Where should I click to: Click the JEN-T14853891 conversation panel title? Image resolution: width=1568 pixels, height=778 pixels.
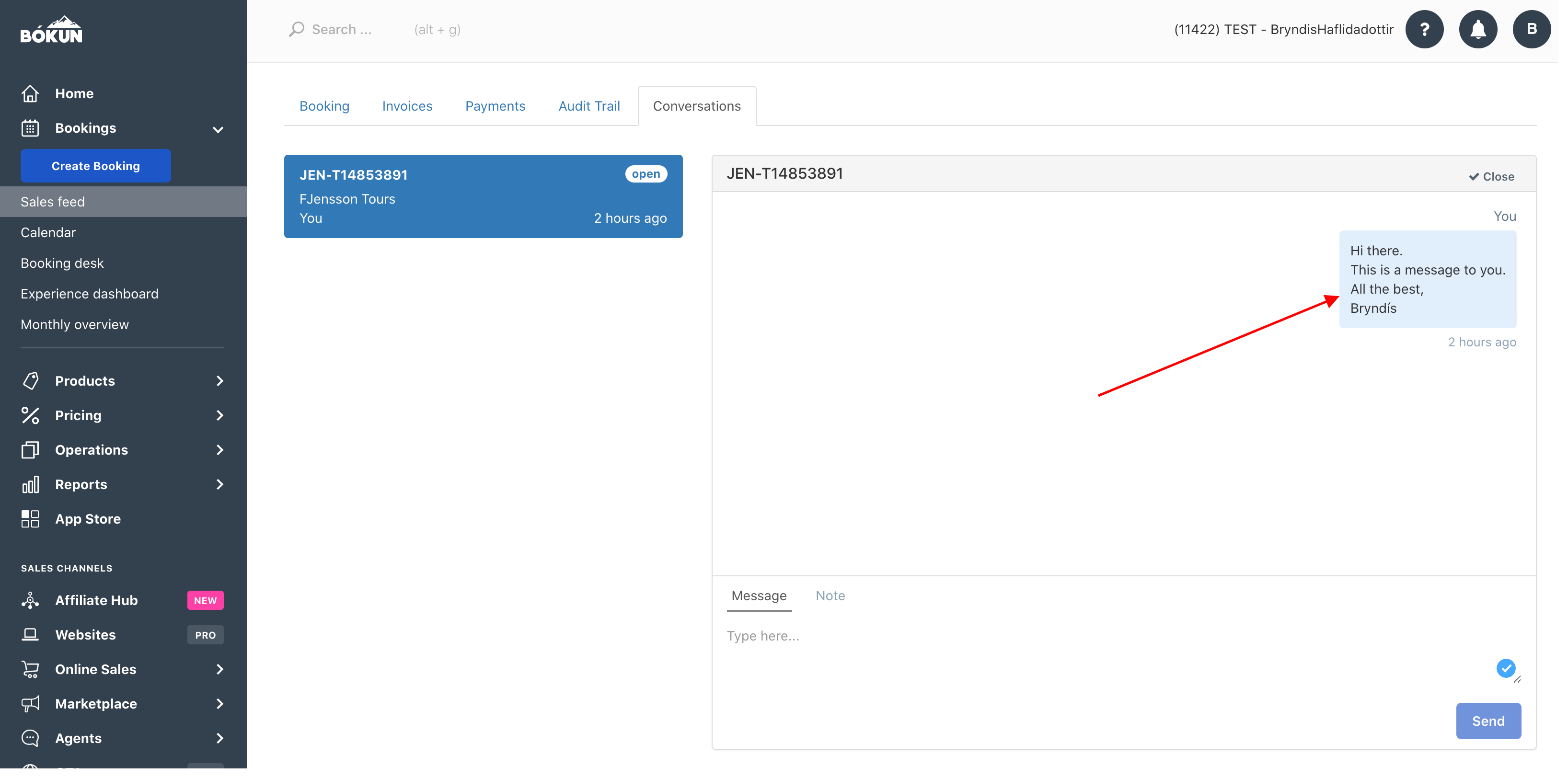point(790,174)
